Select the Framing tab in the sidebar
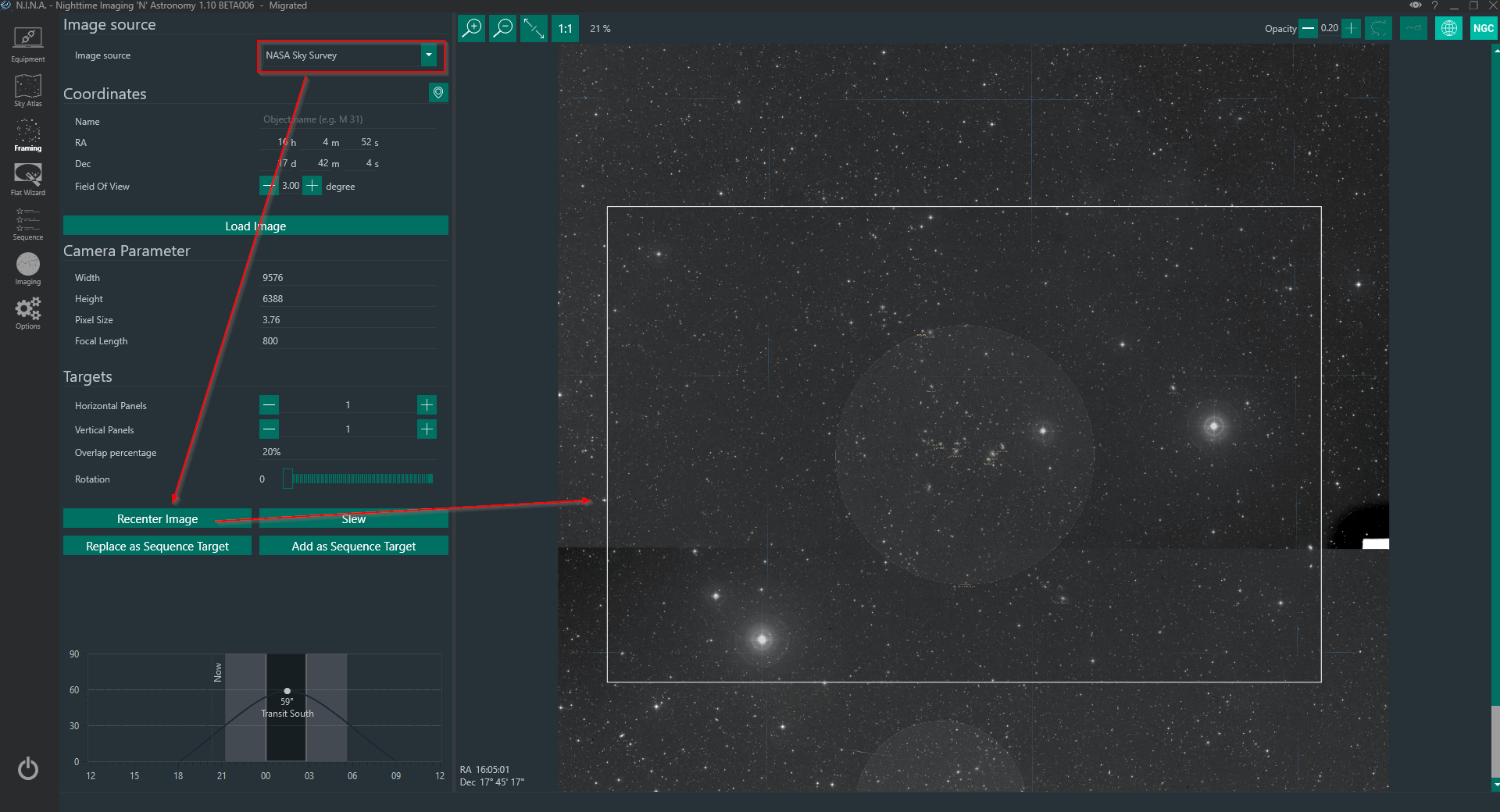 pos(28,134)
